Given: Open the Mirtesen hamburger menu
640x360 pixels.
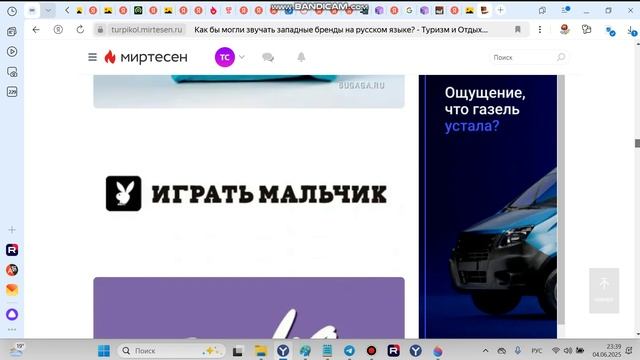Looking at the screenshot, I should pyautogui.click(x=93, y=57).
